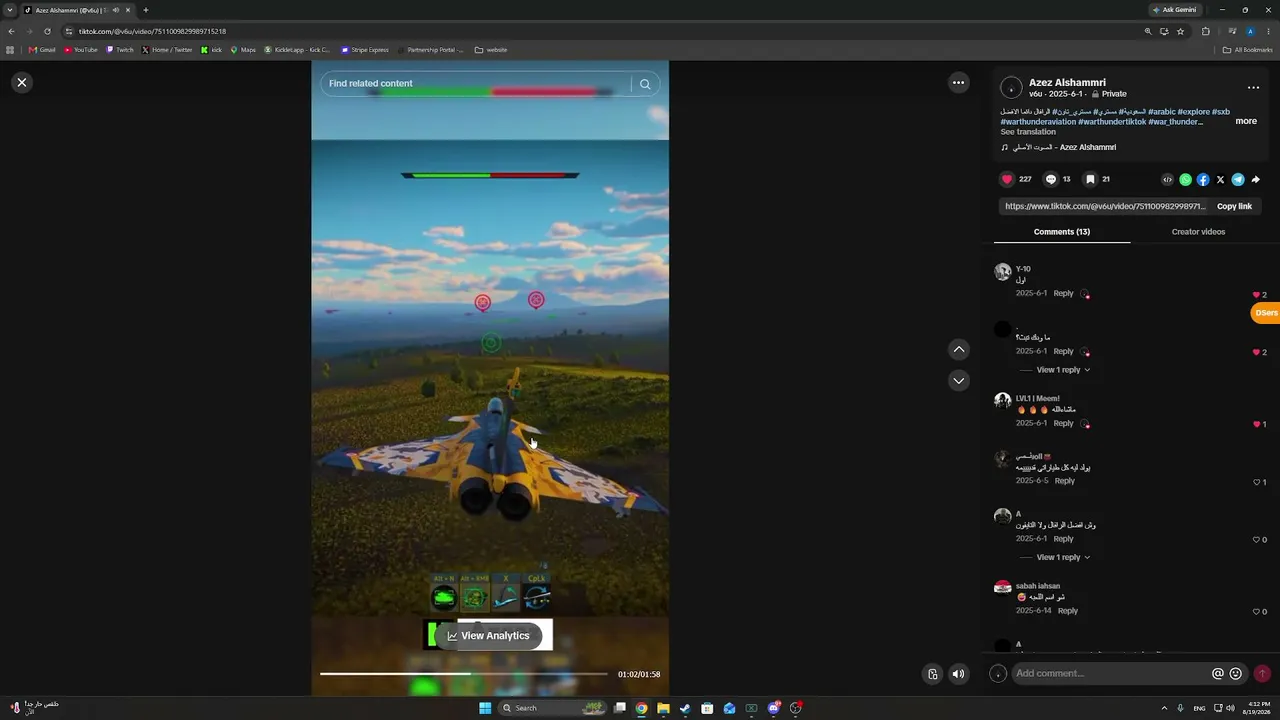This screenshot has height=720, width=1280.
Task: Click the search magnifier in Find related content
Action: coord(645,84)
